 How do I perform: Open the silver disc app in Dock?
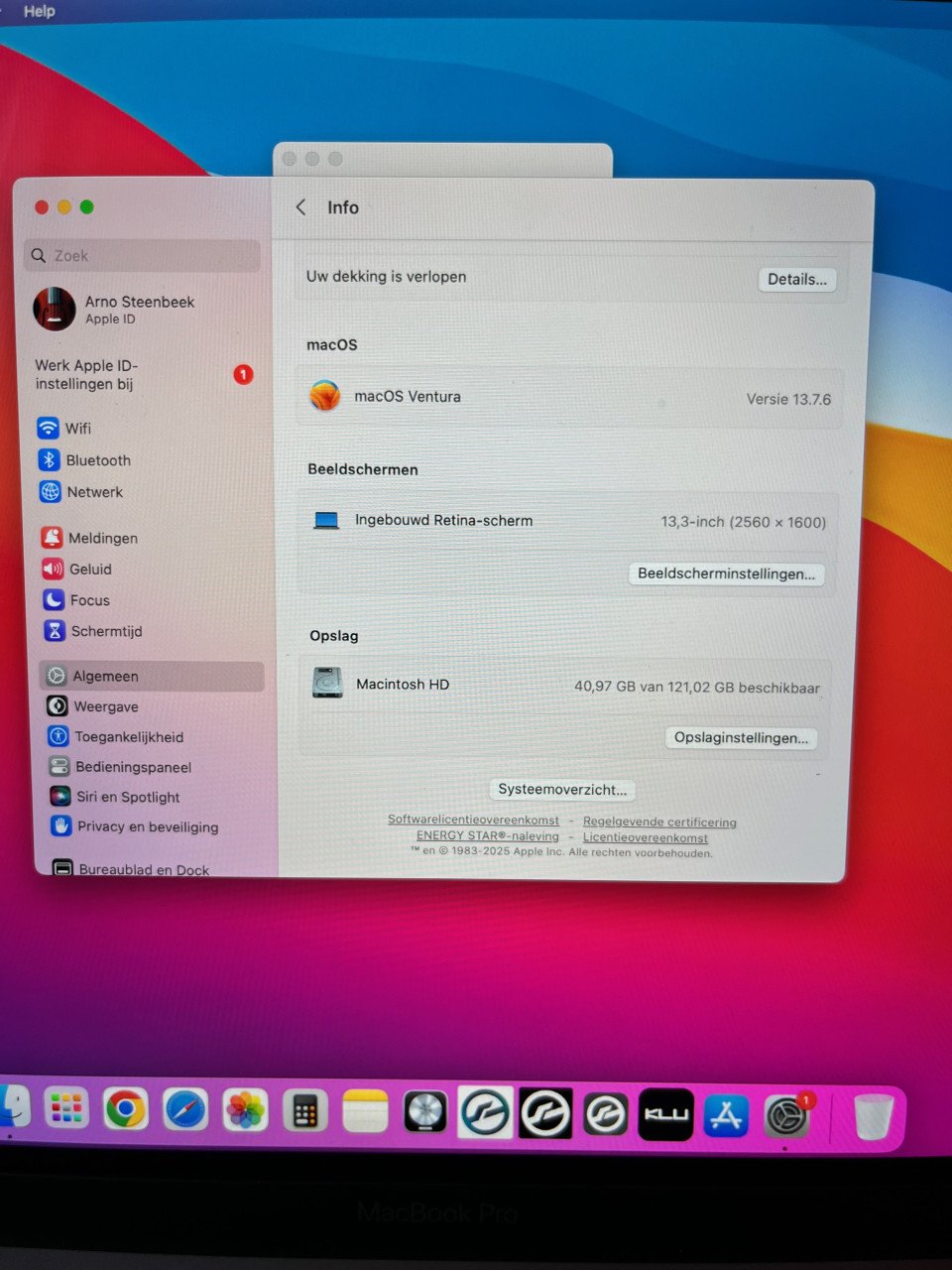pos(425,1113)
